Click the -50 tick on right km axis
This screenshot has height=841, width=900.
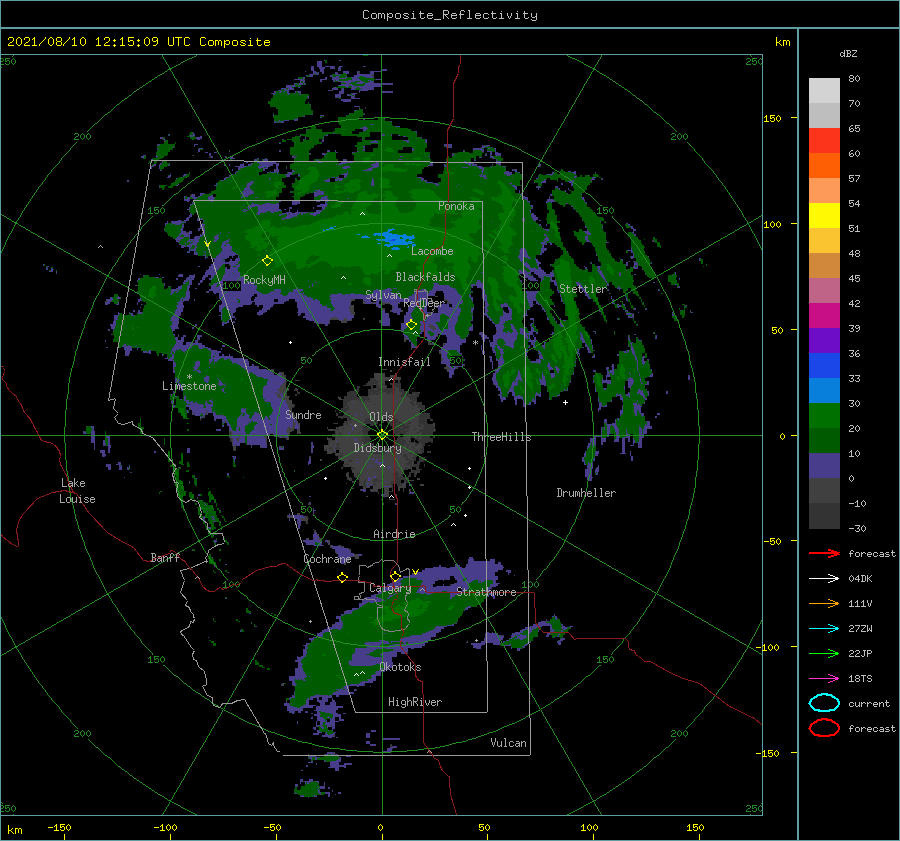771,541
